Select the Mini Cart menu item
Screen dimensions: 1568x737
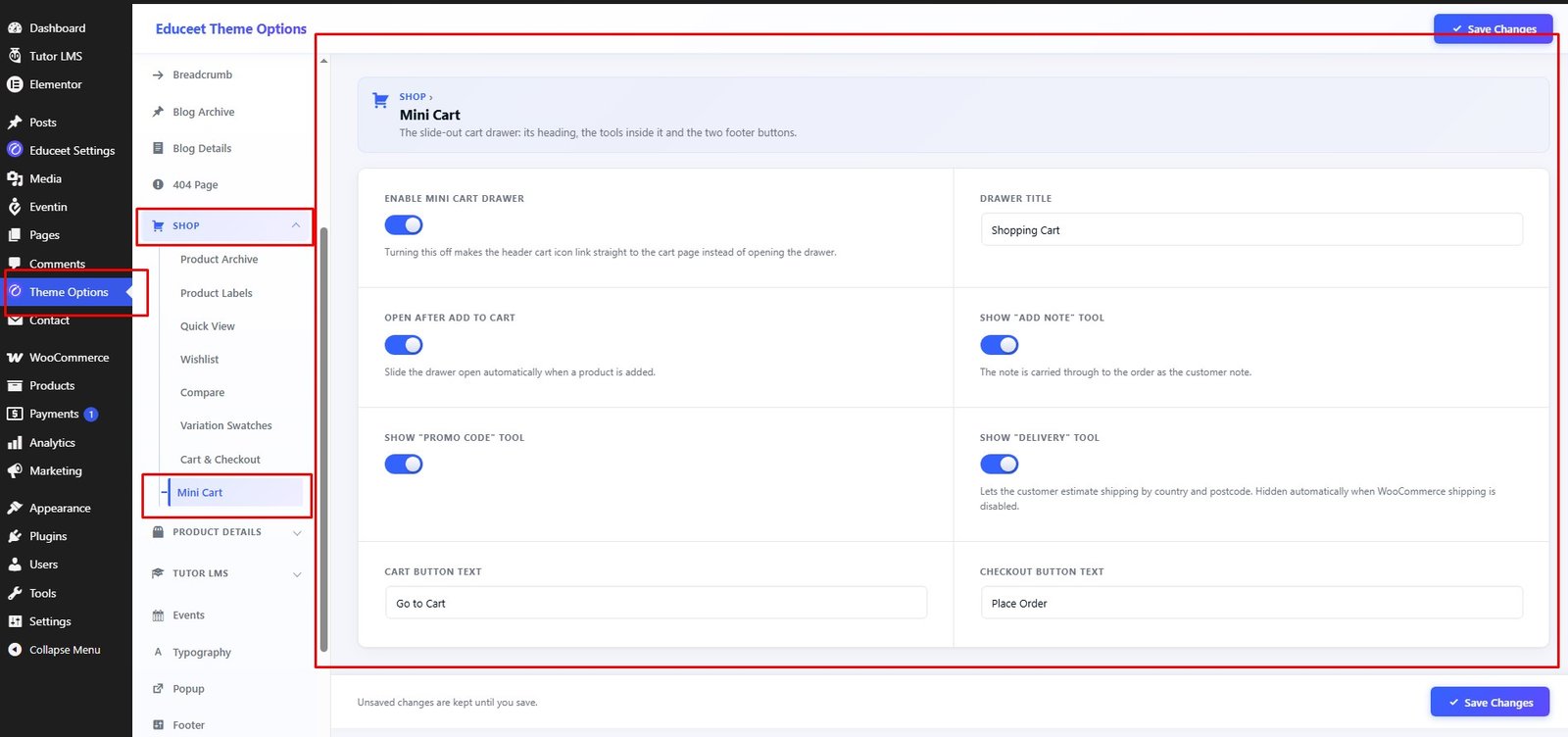pyautogui.click(x=234, y=493)
